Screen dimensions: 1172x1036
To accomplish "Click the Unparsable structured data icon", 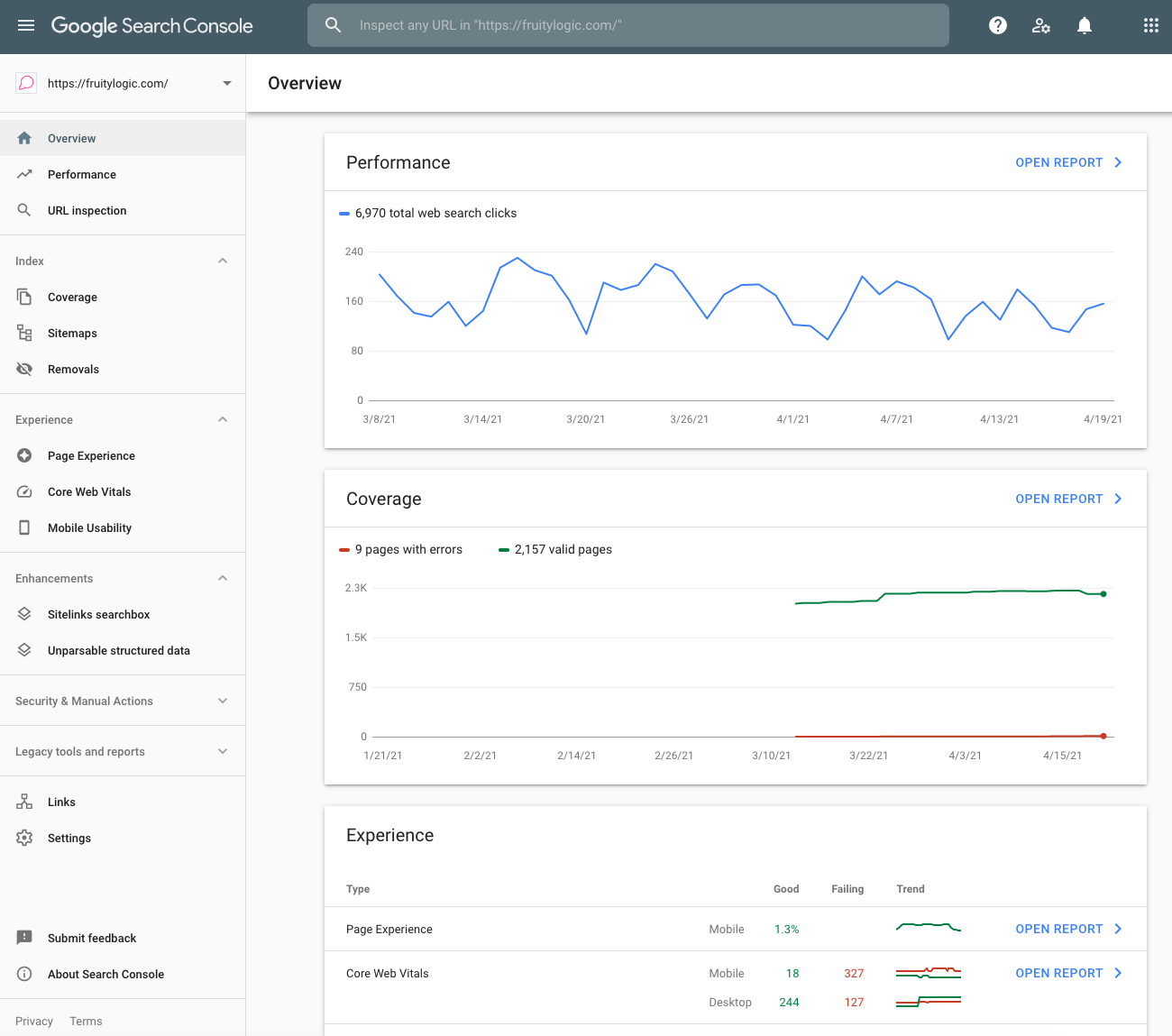I will 24,650.
